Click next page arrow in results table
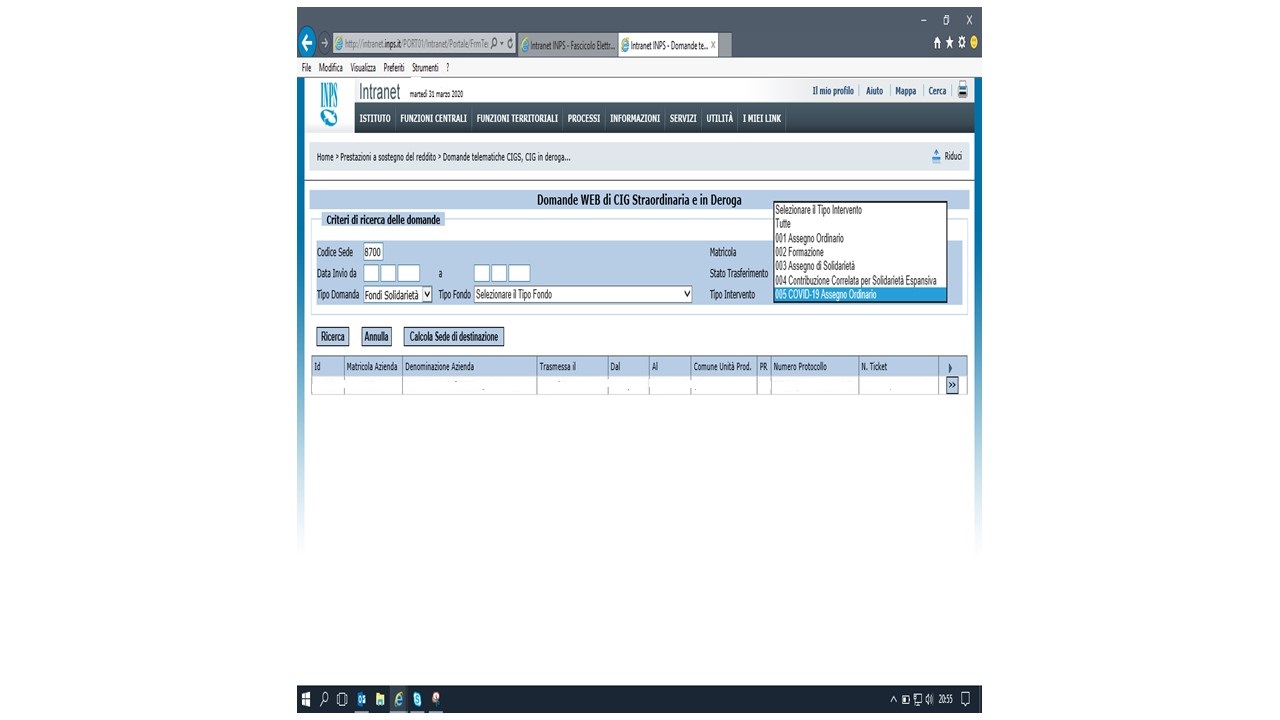The height and width of the screenshot is (720, 1280). 952,385
